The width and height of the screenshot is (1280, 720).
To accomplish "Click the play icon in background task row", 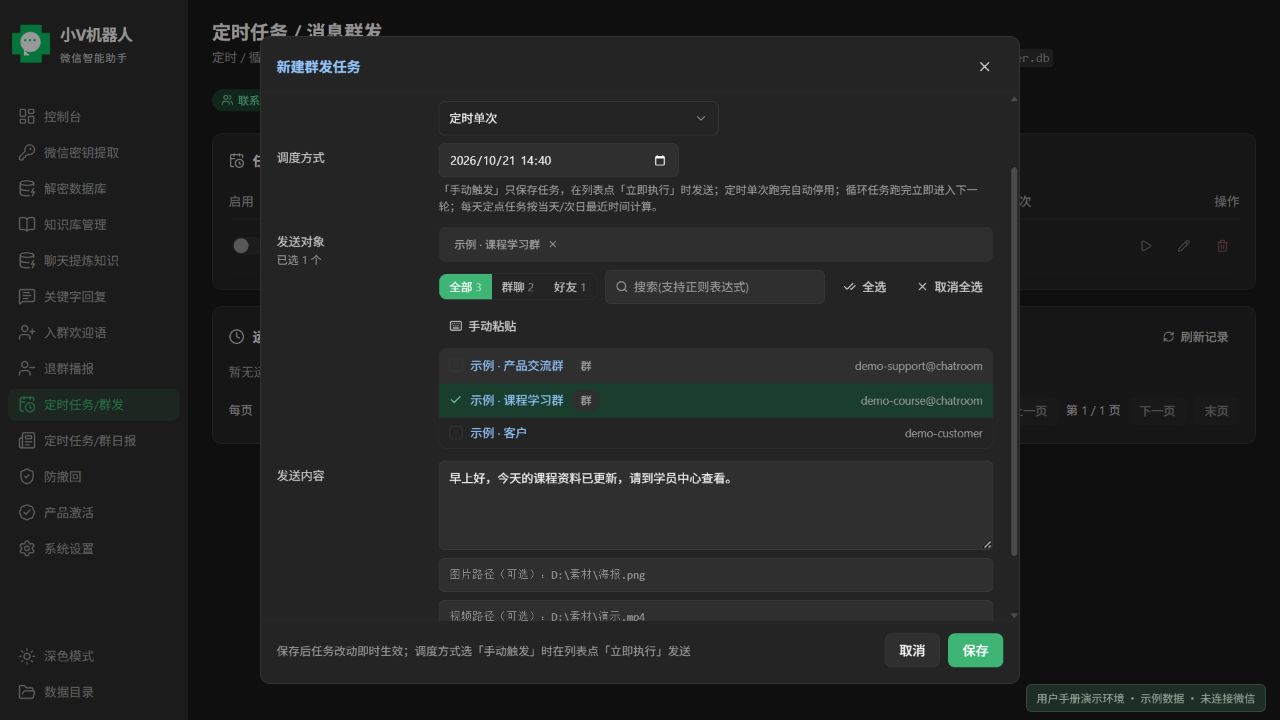I will pos(1146,246).
